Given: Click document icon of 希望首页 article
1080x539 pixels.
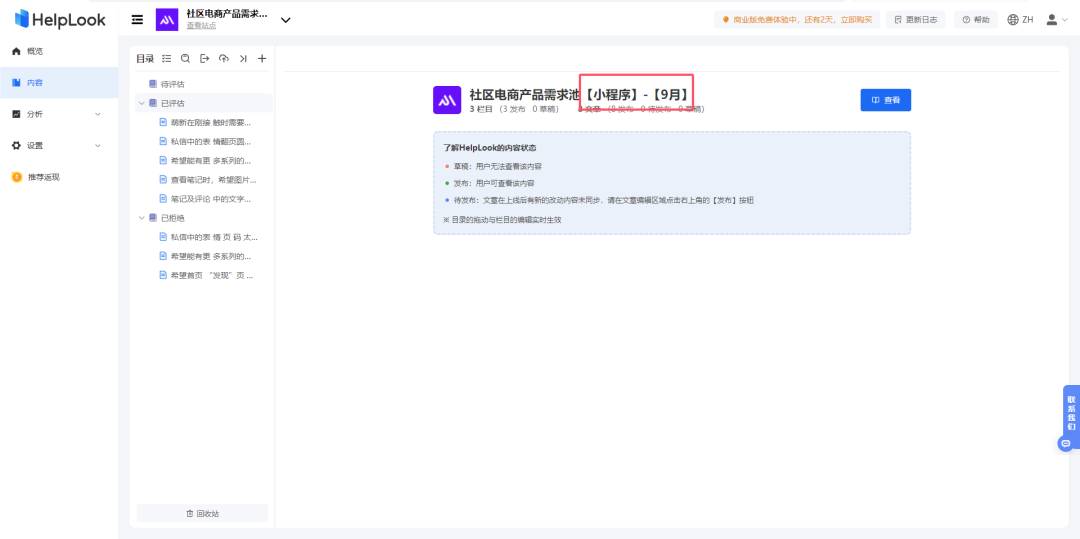Looking at the screenshot, I should (x=163, y=275).
